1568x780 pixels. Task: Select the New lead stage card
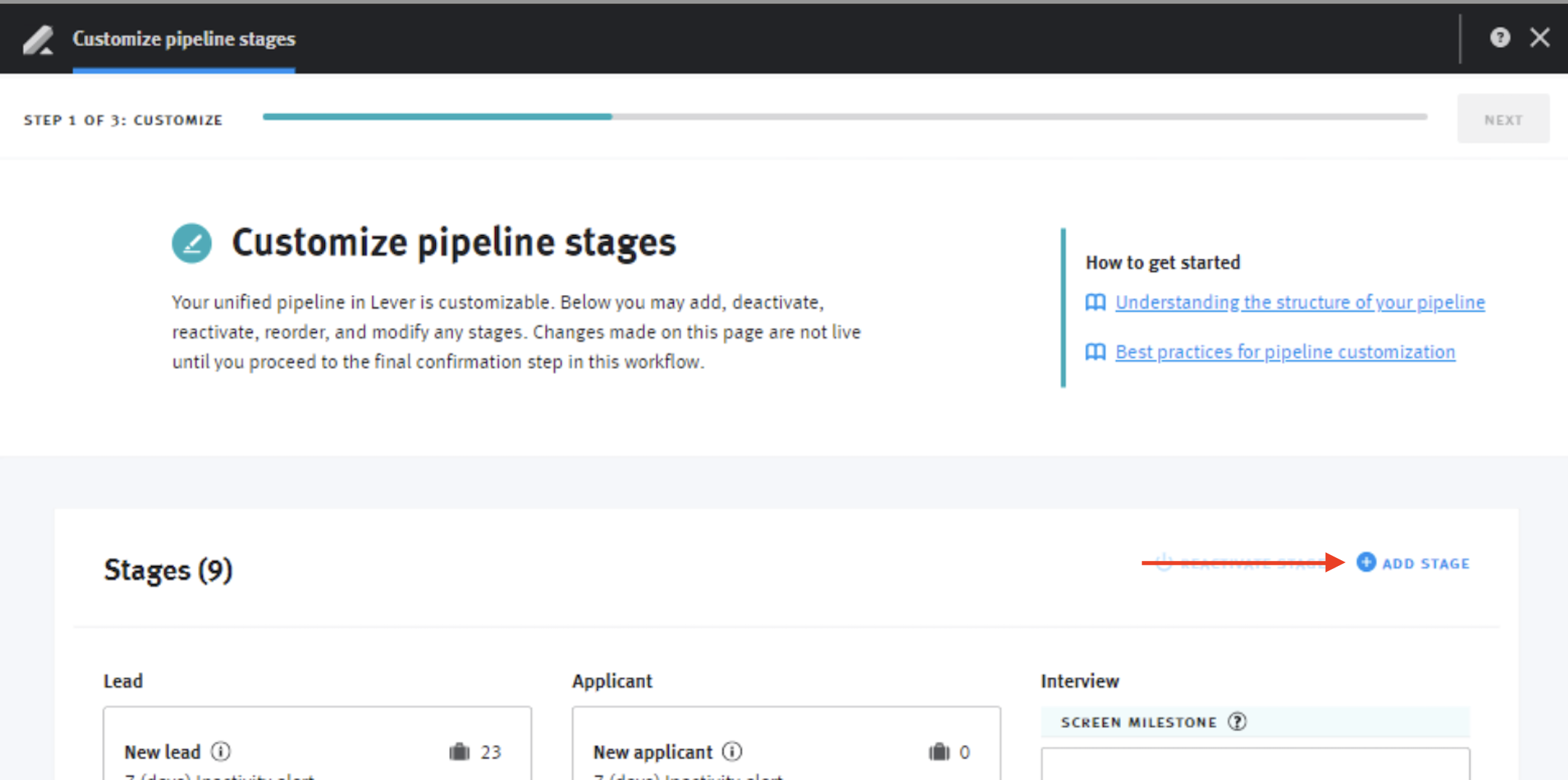[317, 760]
